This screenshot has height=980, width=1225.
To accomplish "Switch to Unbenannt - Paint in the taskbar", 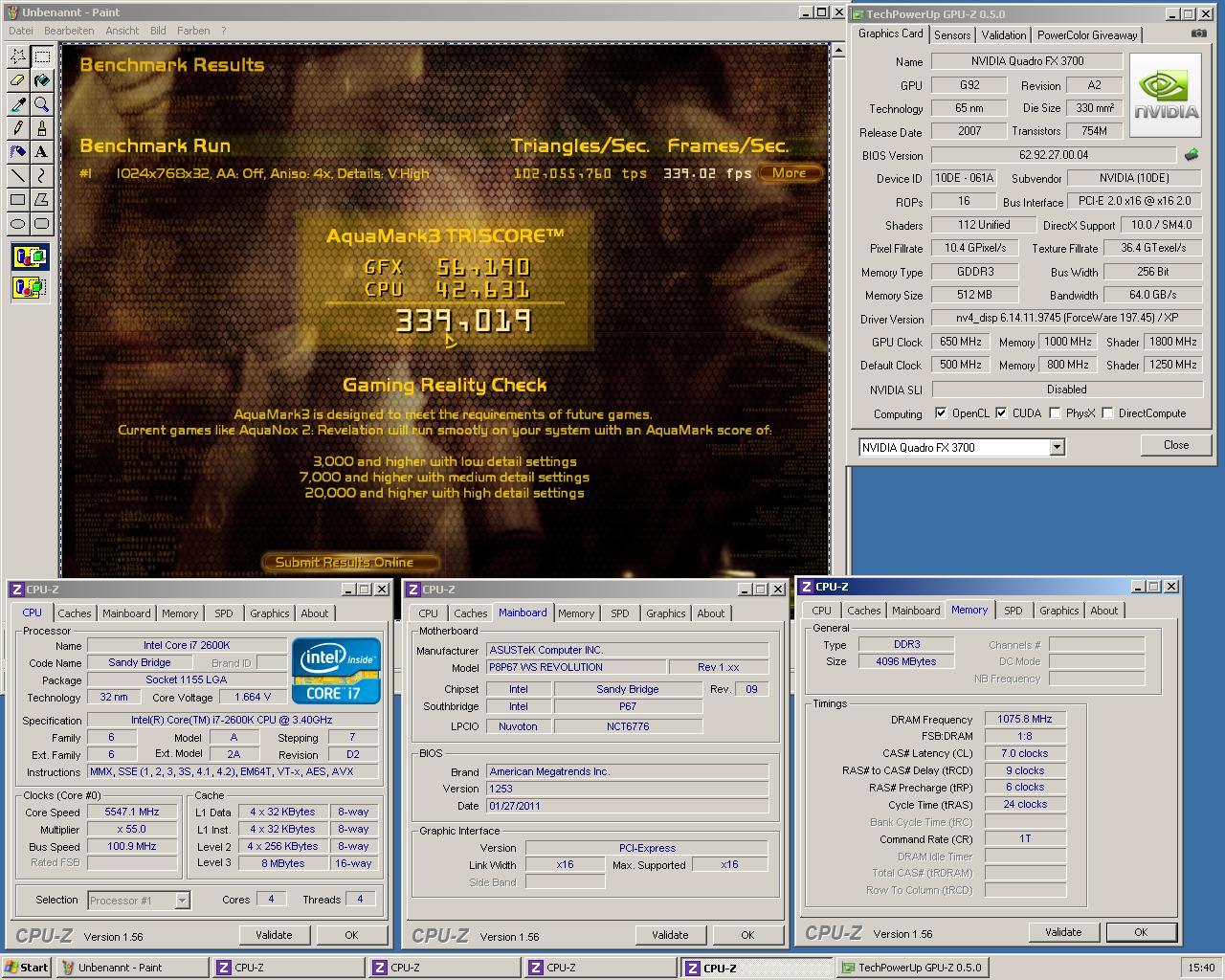I will point(132,968).
